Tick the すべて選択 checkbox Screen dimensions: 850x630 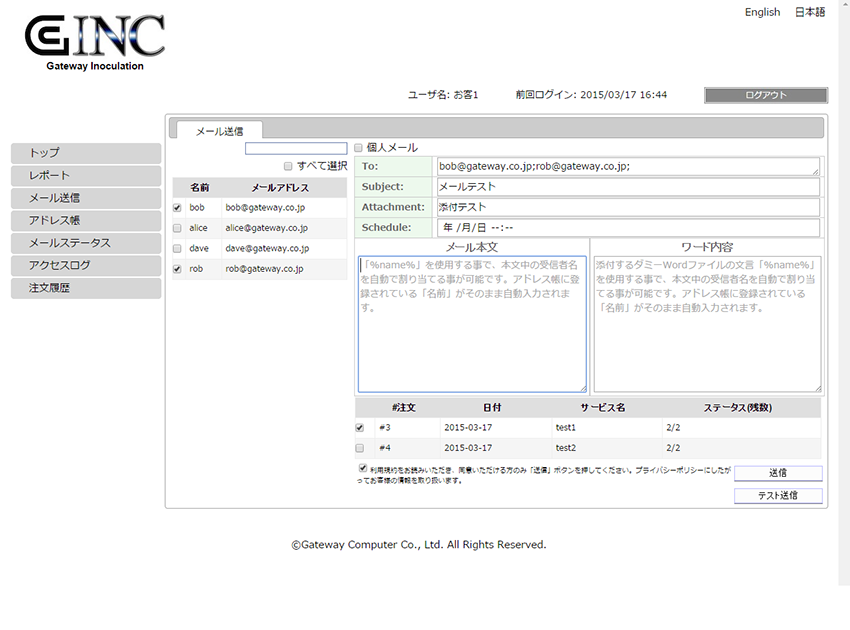(288, 166)
